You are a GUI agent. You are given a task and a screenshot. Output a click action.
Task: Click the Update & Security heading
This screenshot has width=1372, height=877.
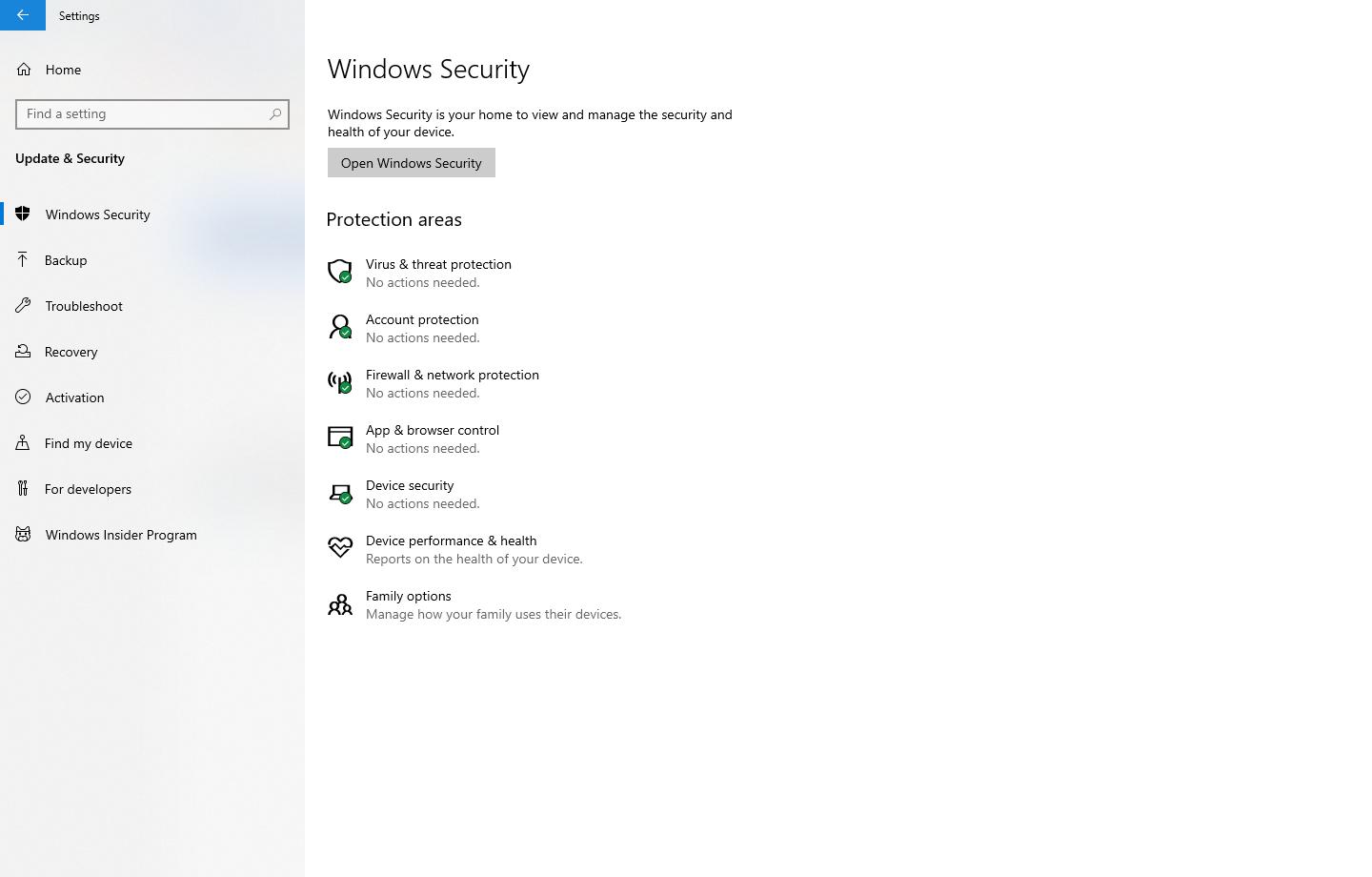(x=70, y=158)
